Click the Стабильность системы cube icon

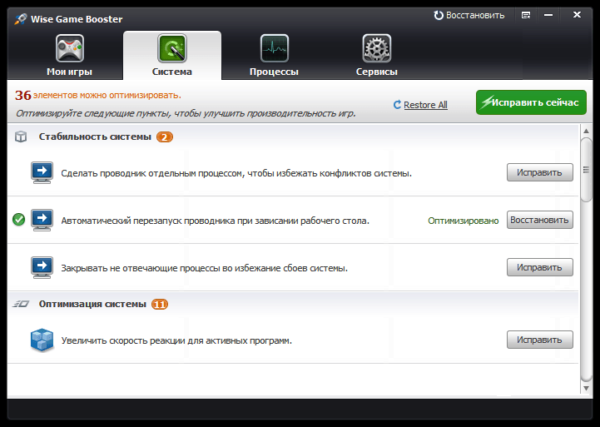[21, 137]
